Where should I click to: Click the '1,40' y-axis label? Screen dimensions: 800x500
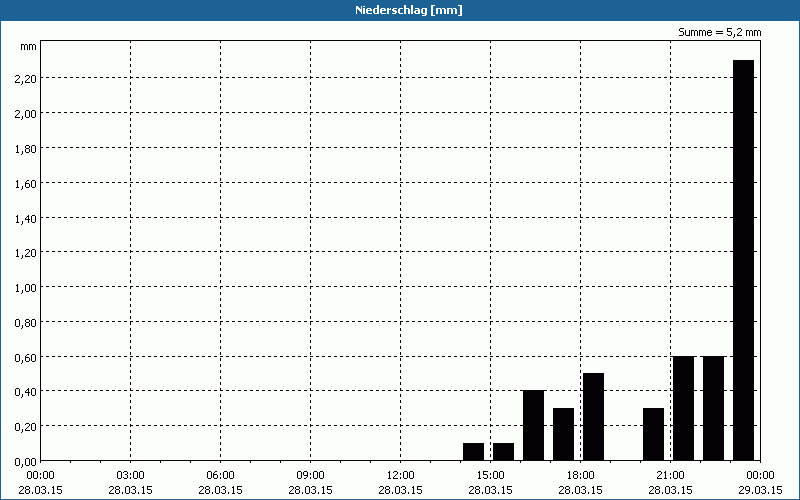pyautogui.click(x=27, y=218)
